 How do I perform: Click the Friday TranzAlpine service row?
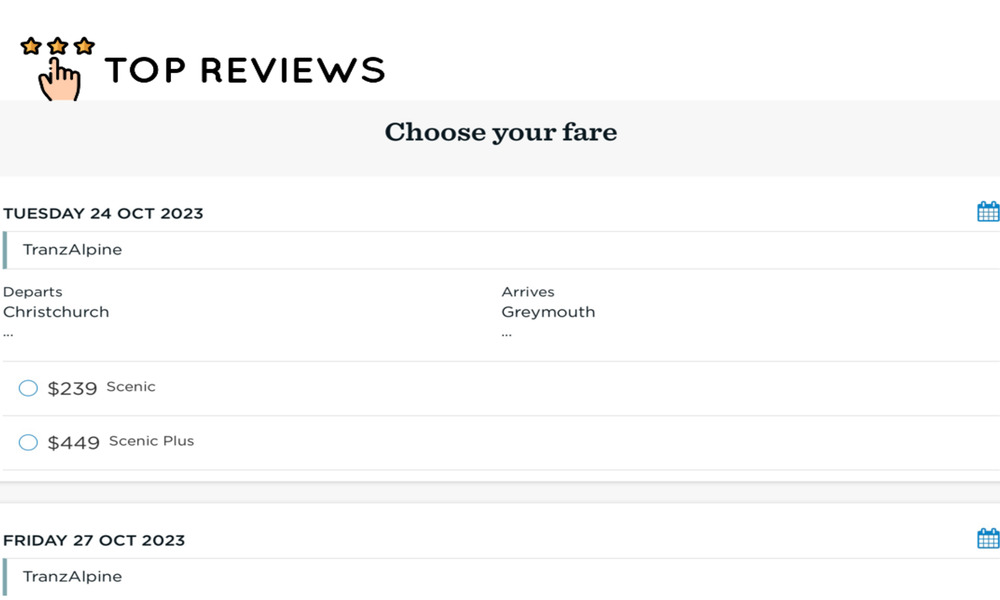click(501, 577)
